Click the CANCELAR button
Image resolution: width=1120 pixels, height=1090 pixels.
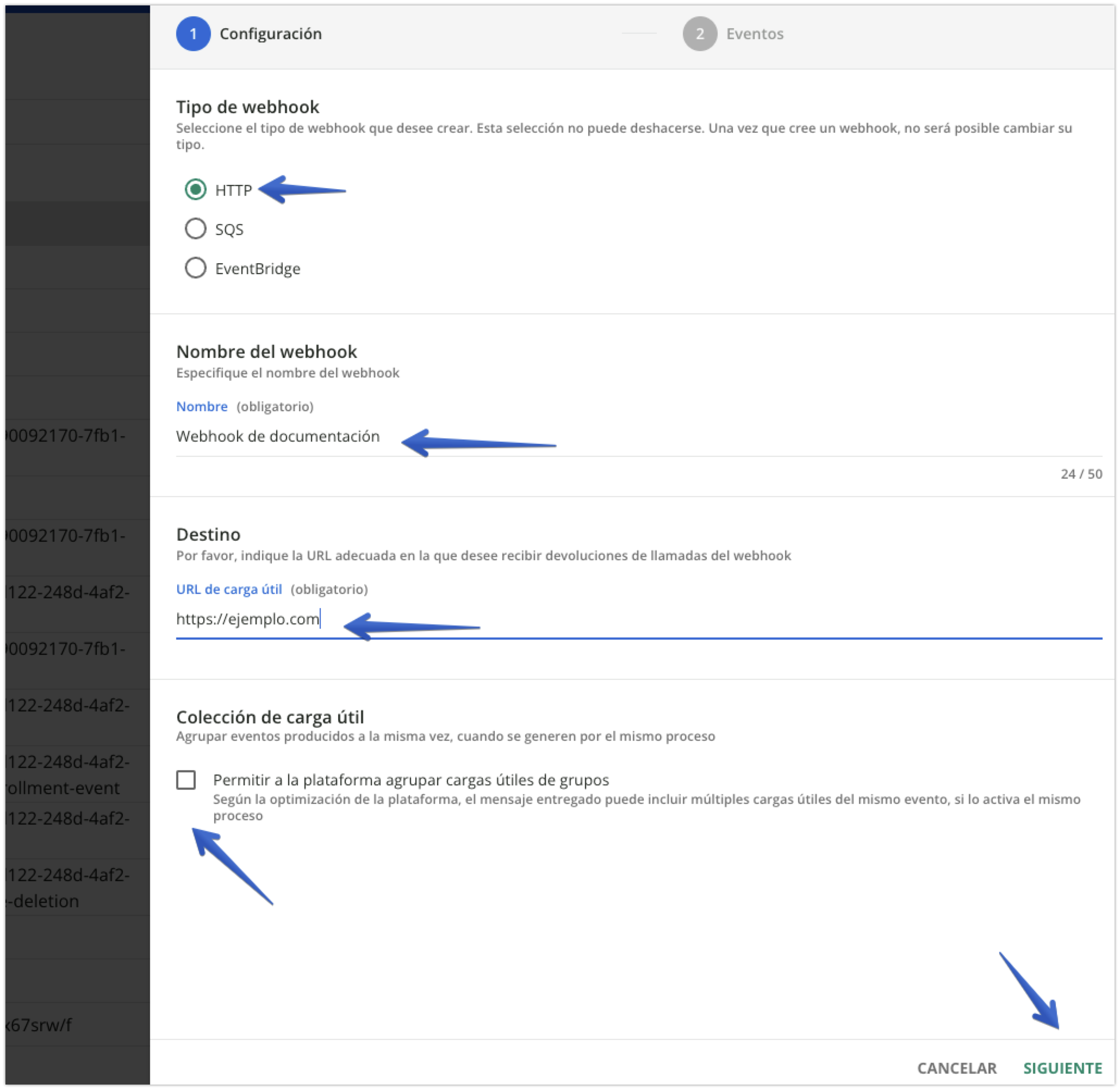pos(956,1068)
